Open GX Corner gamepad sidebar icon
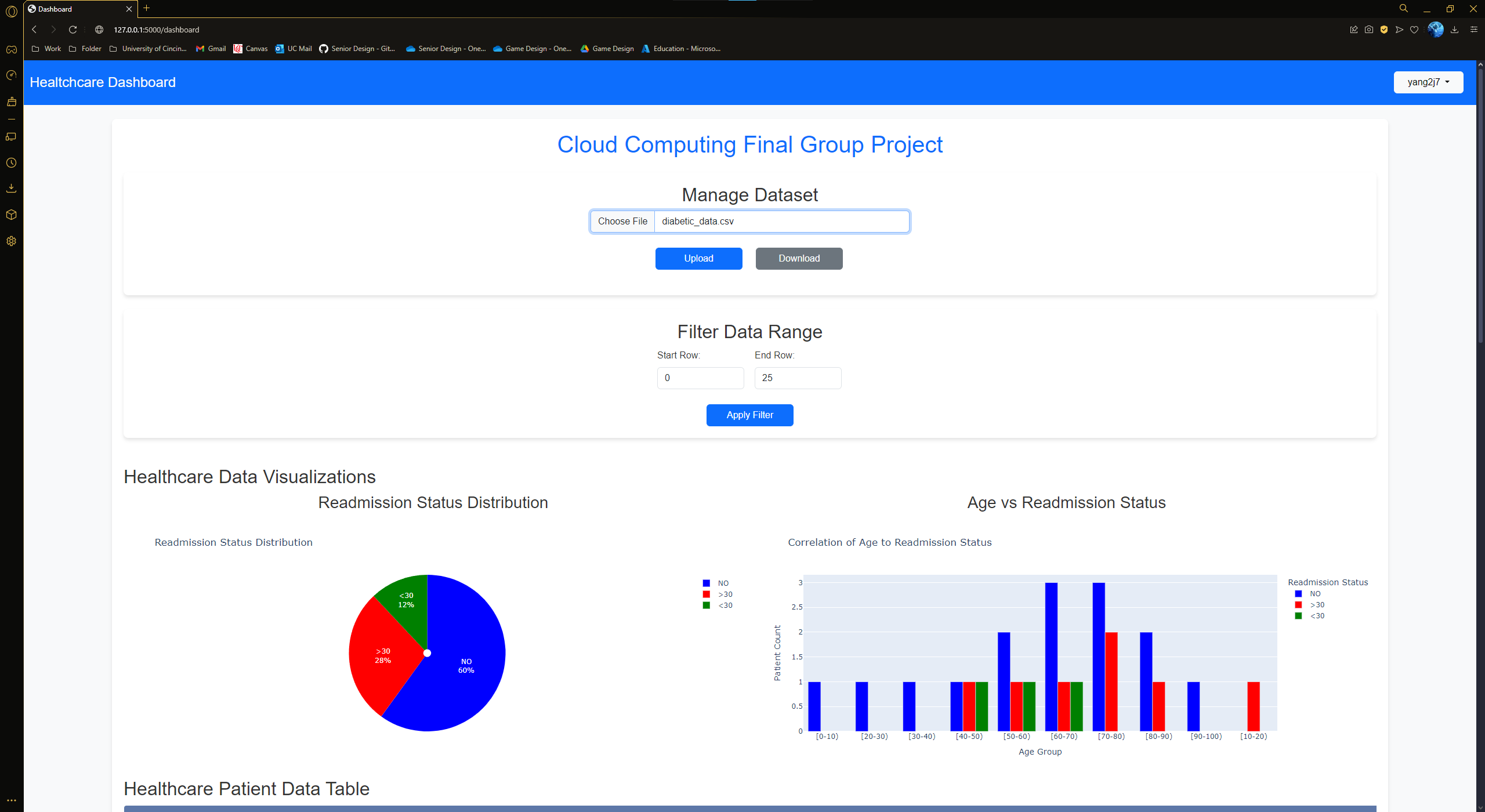This screenshot has height=812, width=1485. tap(11, 49)
